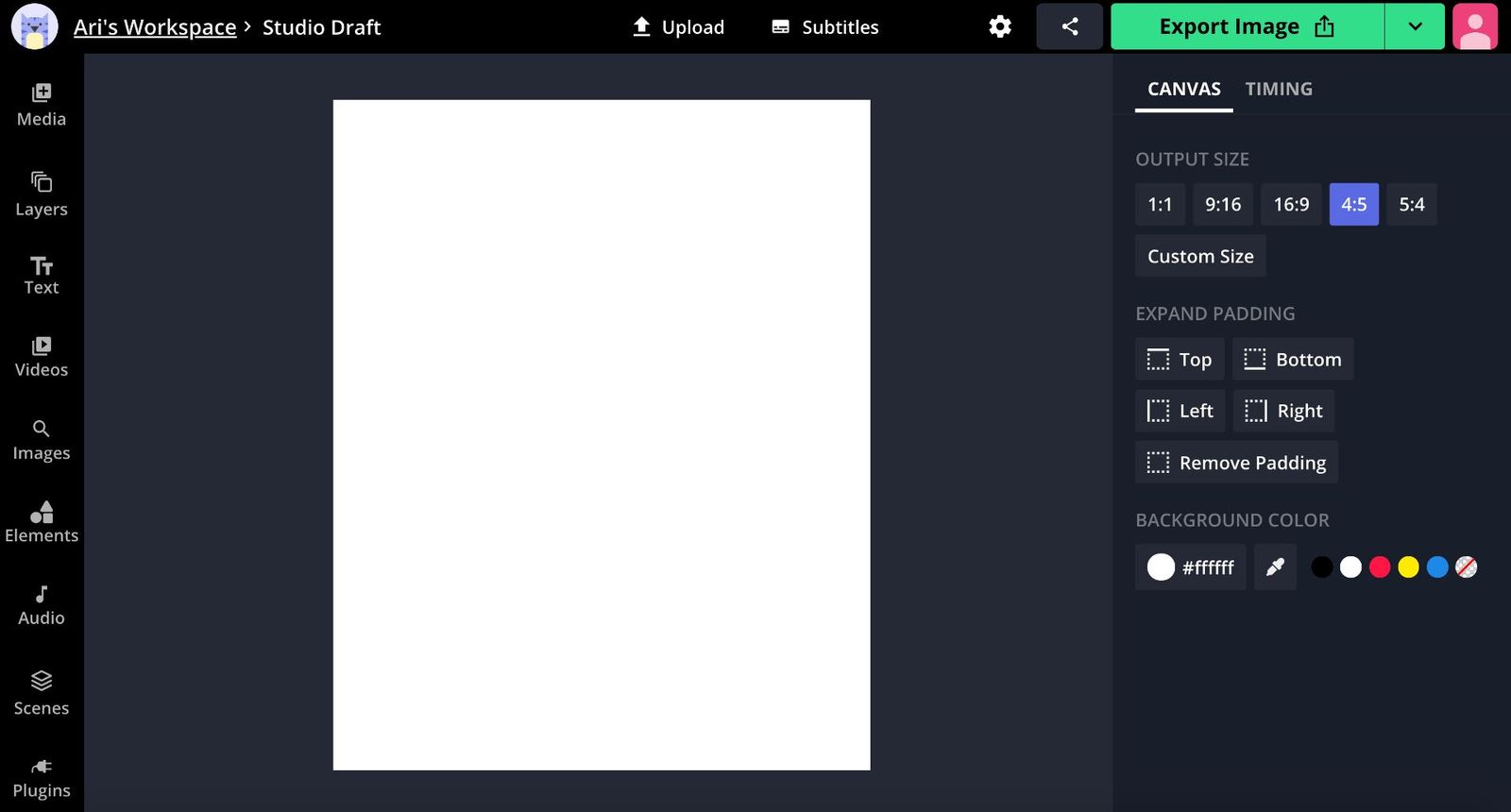Open the Audio panel
This screenshot has height=812, width=1511.
42,605
